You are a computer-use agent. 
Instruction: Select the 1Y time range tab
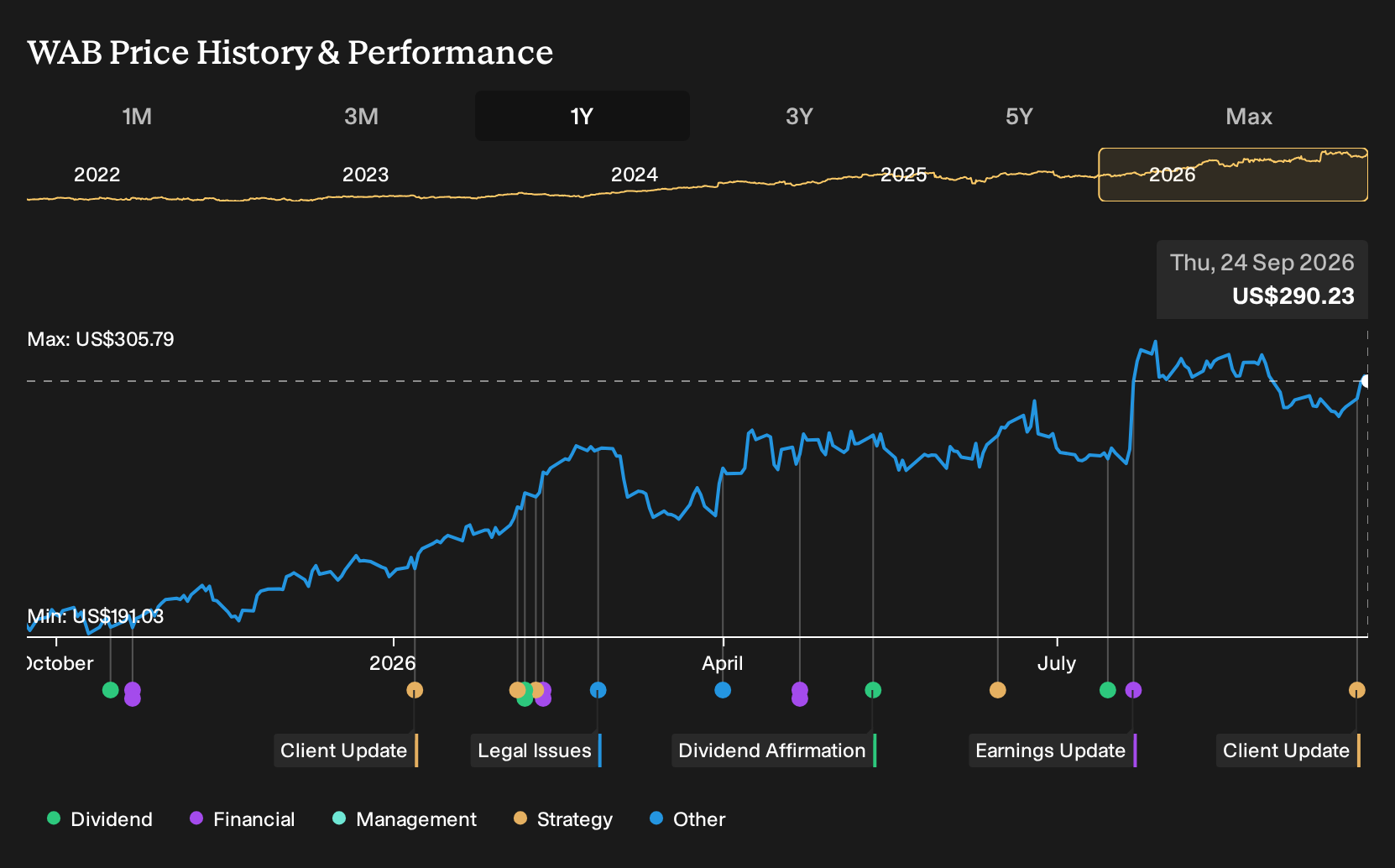(583, 116)
